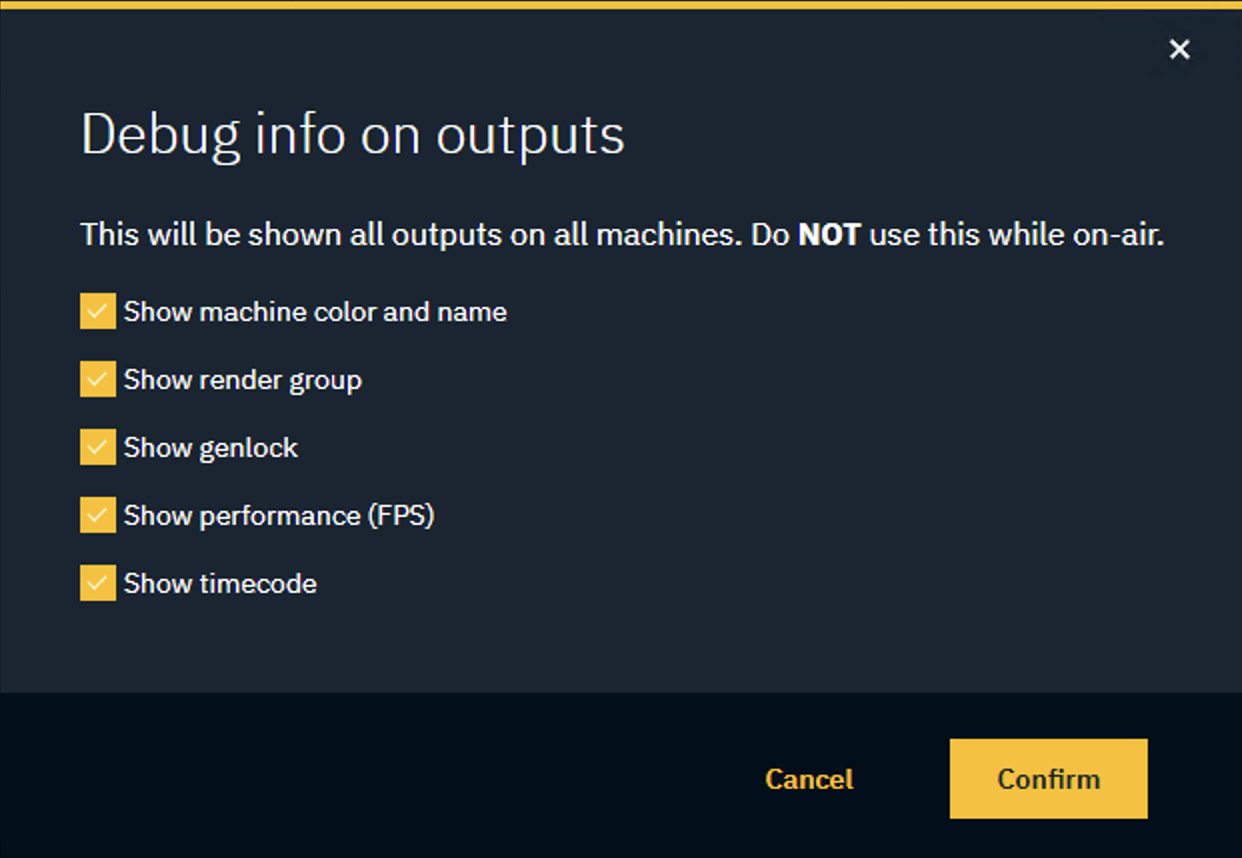Uncheck Show performance (FPS)
The width and height of the screenshot is (1242, 858).
pos(96,515)
